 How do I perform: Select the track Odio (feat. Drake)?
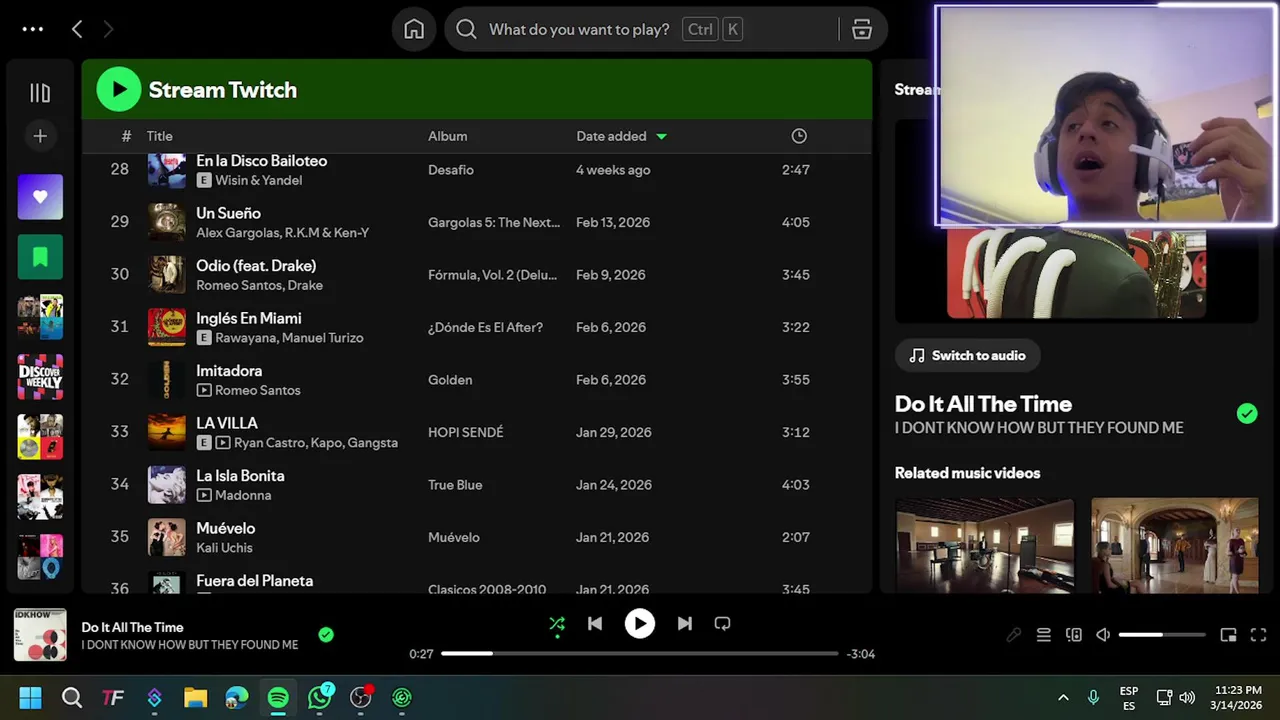[x=256, y=265]
